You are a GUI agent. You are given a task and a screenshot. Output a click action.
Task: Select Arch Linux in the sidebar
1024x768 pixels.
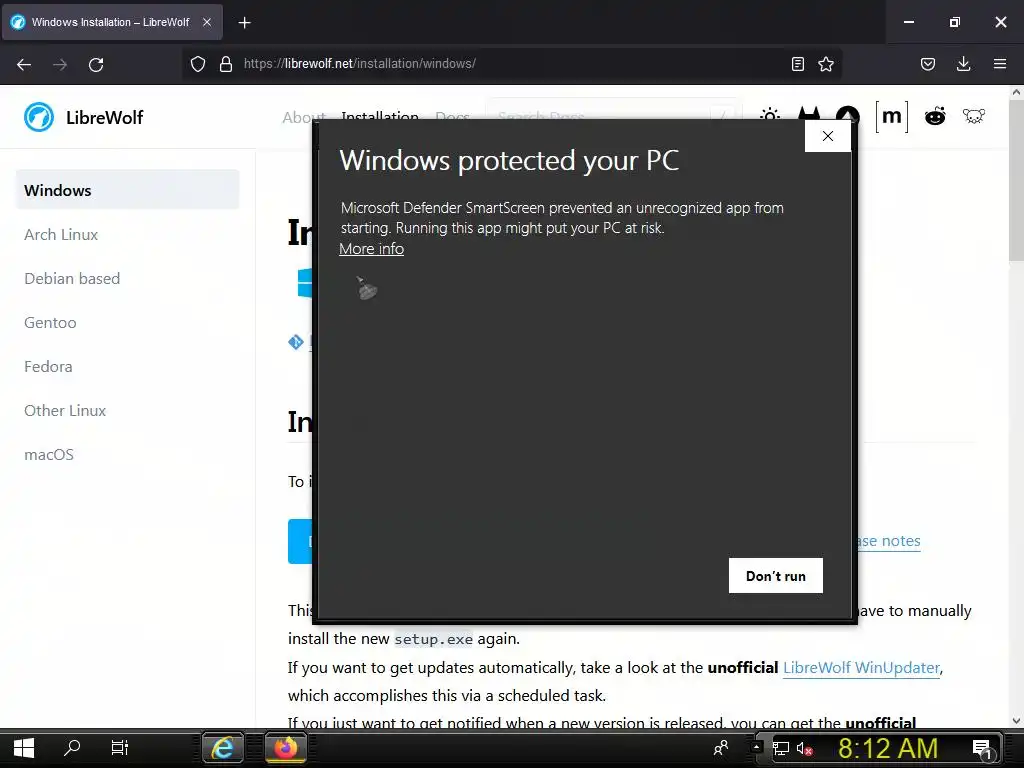[61, 234]
